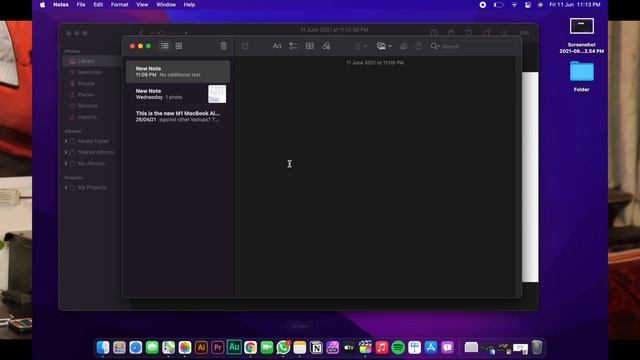Open the lock note dropdown
Viewport: 640px width, 360px height.
360,46
